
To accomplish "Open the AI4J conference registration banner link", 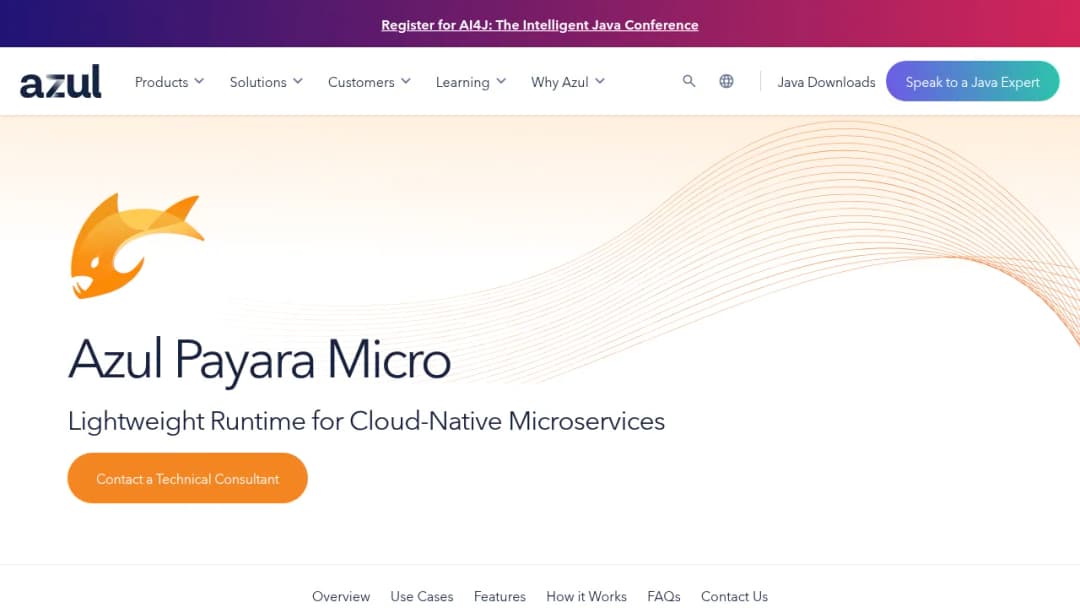I will 540,25.
